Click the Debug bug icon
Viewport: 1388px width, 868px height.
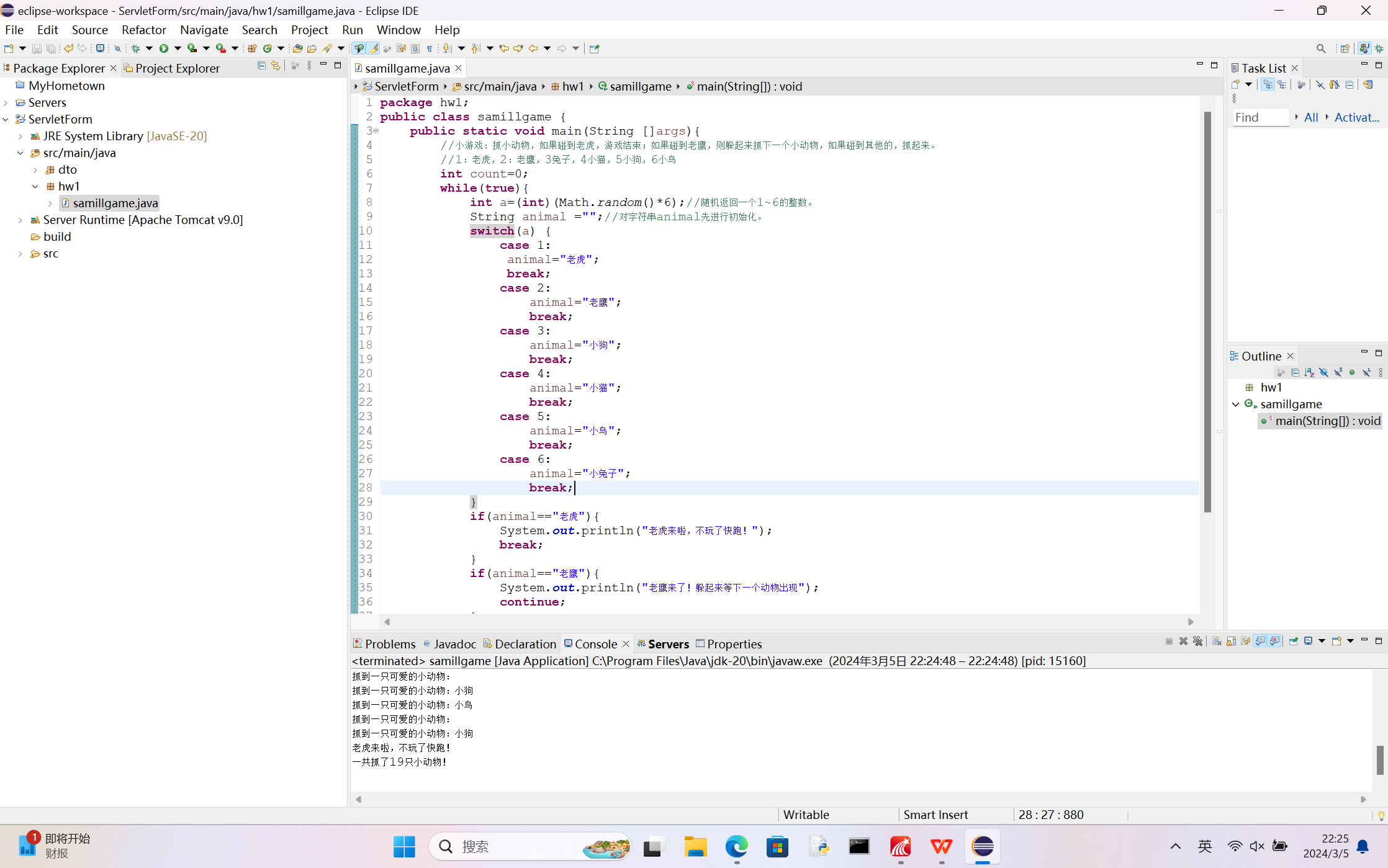(135, 48)
